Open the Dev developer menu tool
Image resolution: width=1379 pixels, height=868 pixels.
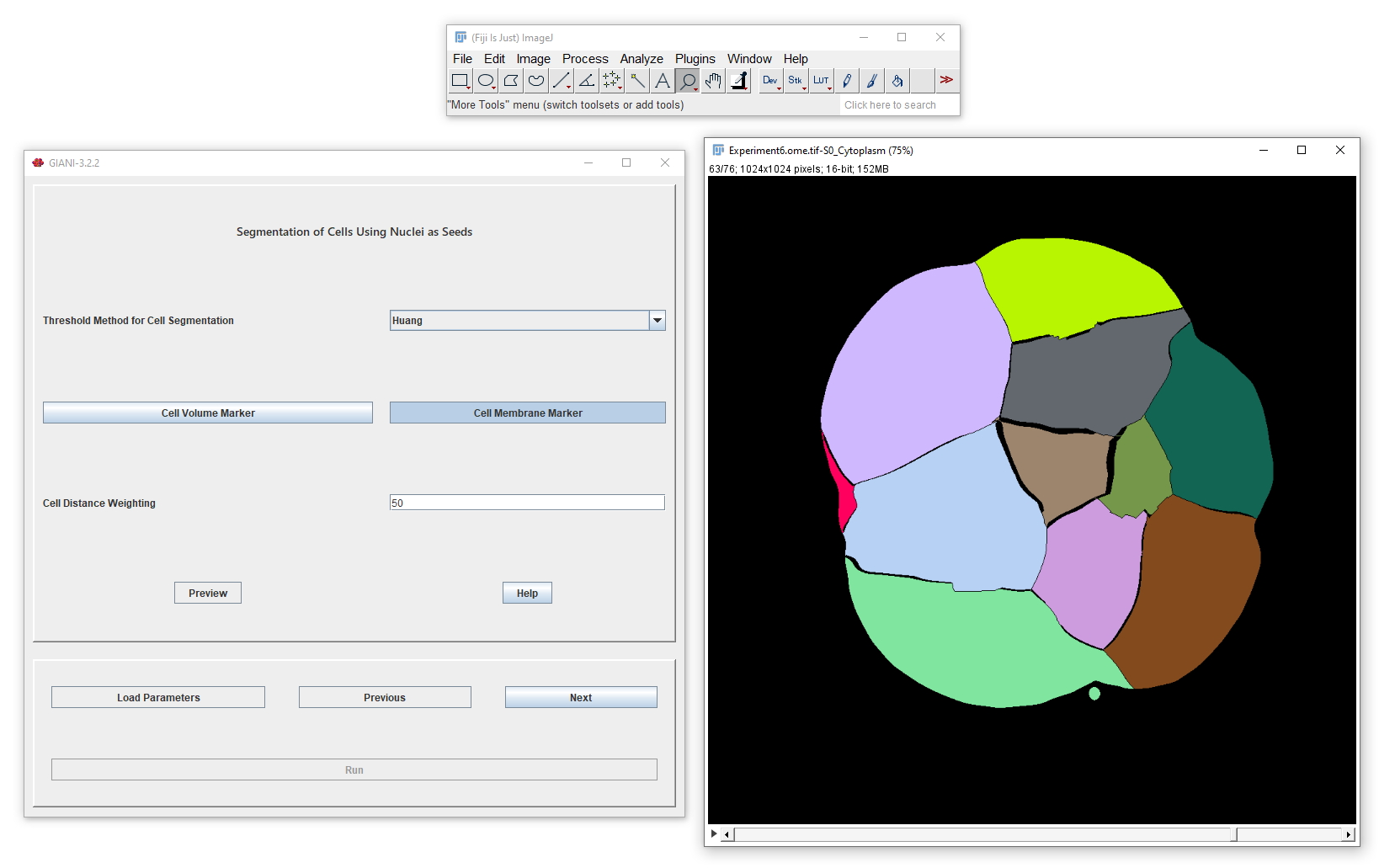point(770,81)
